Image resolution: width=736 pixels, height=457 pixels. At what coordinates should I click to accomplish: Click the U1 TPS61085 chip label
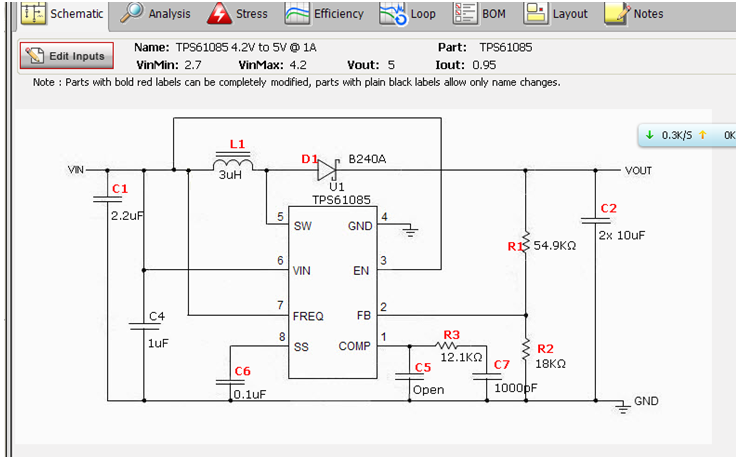pos(341,194)
